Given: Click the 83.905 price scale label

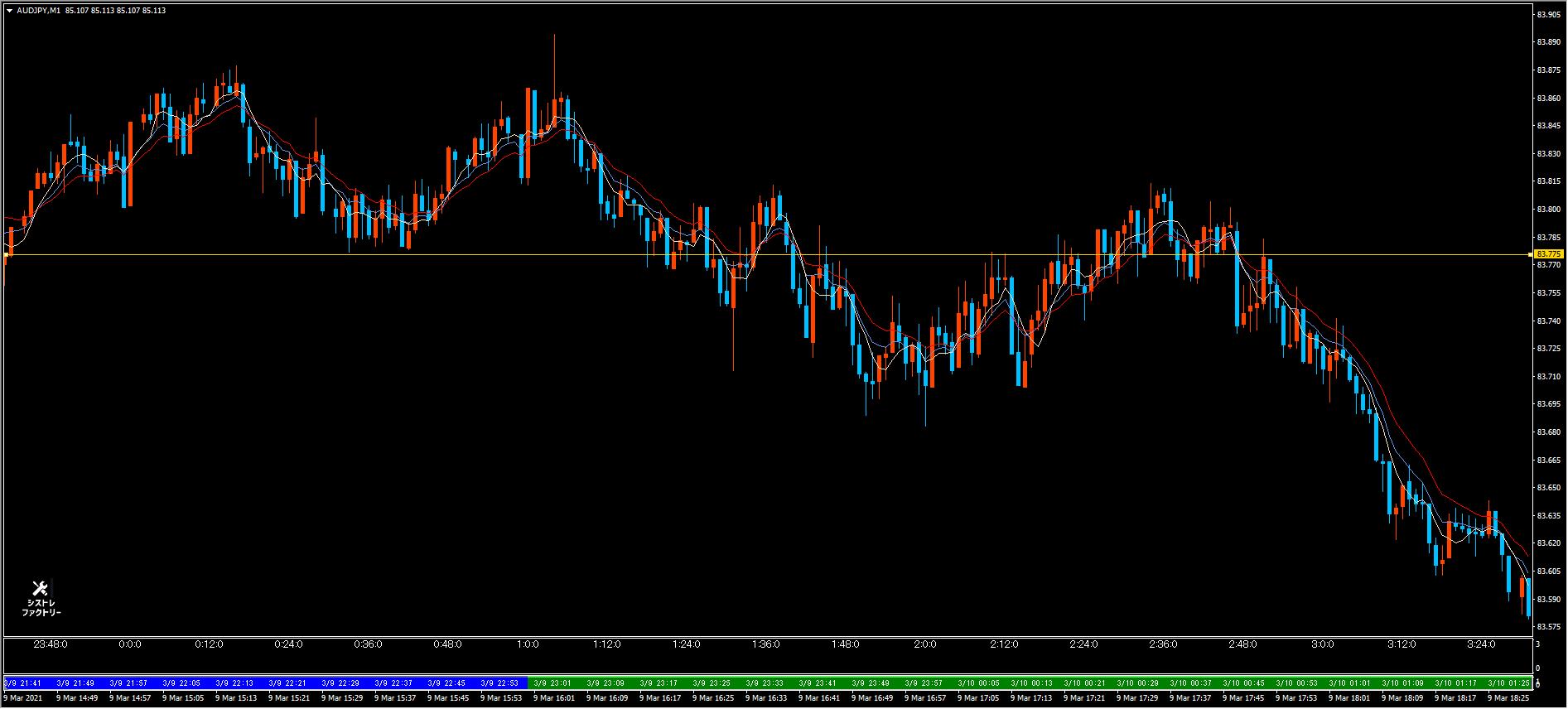Looking at the screenshot, I should [x=1548, y=14].
